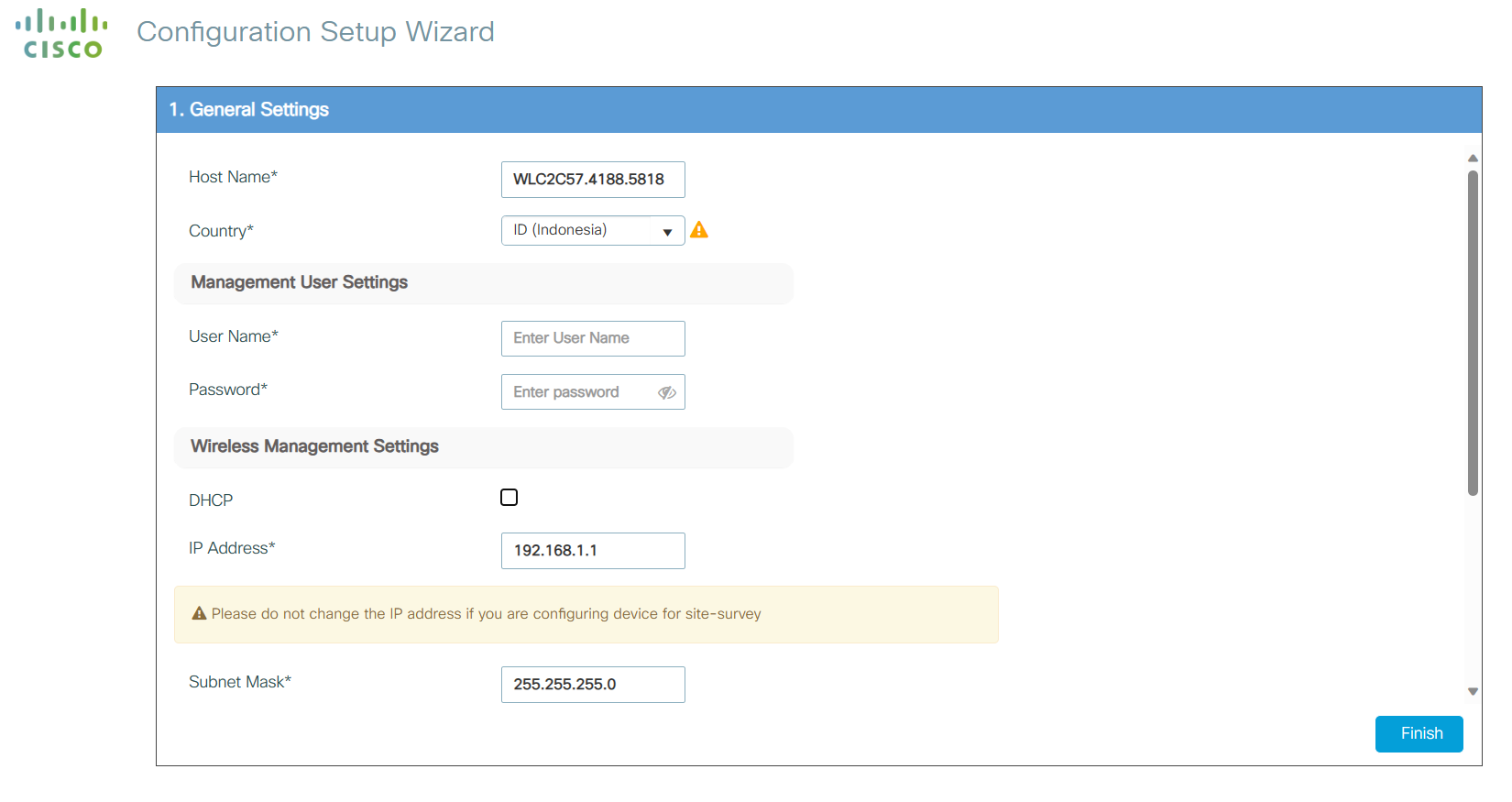Click the scrollbar down arrow

tap(1473, 692)
